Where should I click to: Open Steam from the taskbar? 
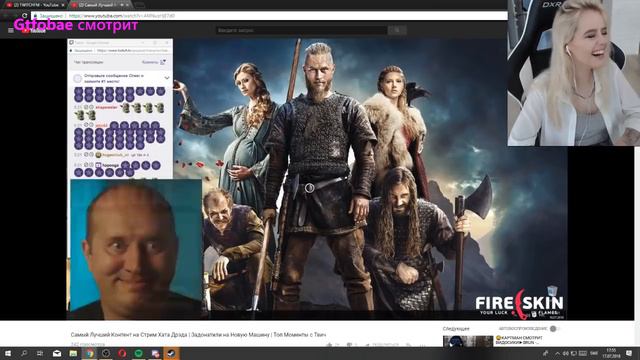(171, 353)
